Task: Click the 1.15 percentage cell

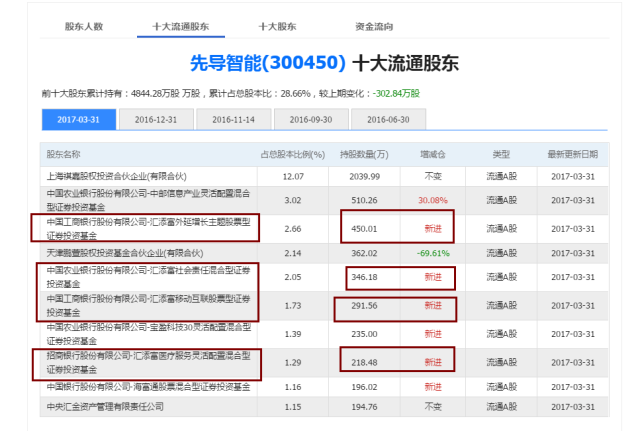Action: (293, 407)
